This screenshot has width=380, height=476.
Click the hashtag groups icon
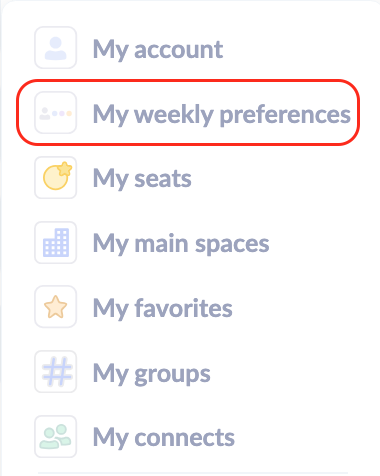coord(56,371)
